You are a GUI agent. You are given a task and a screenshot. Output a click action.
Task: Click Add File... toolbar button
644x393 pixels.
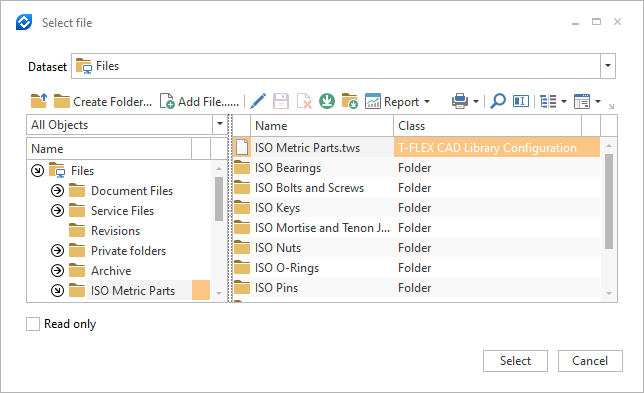coord(199,101)
